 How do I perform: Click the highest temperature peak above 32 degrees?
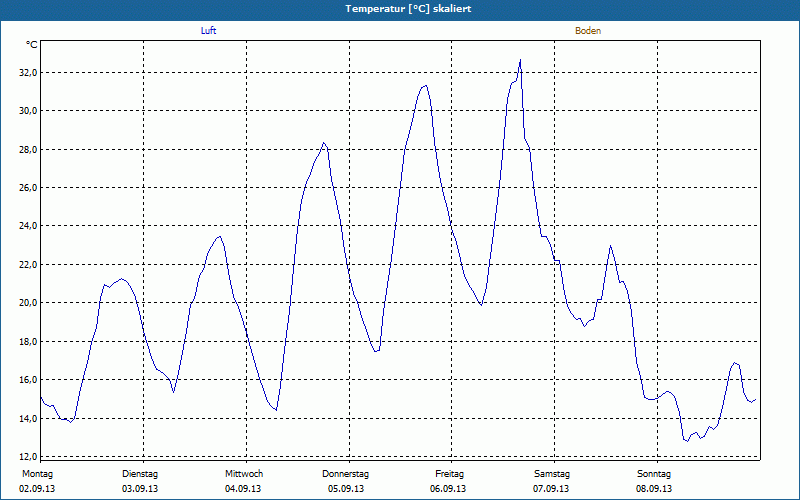coord(520,60)
